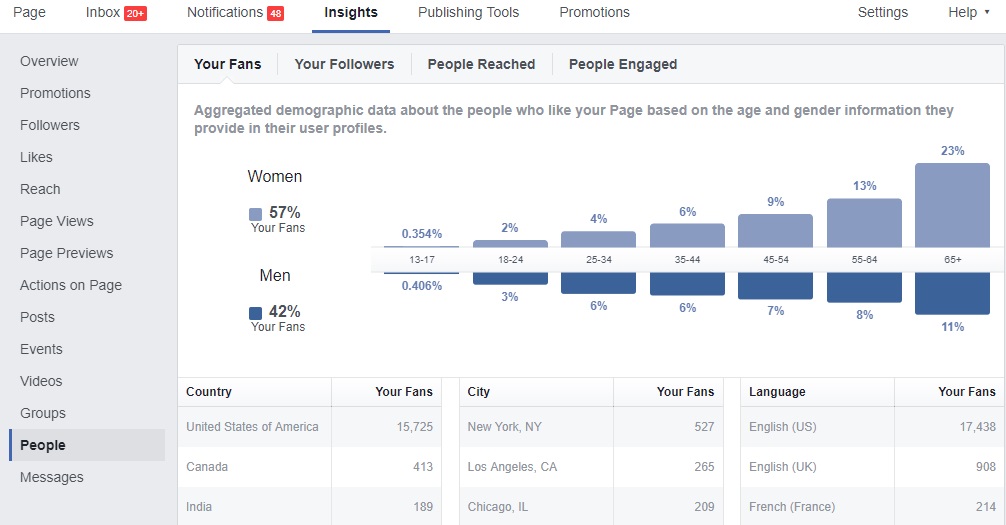Go to Promotions in the top menu
The height and width of the screenshot is (525, 1006).
coord(594,13)
